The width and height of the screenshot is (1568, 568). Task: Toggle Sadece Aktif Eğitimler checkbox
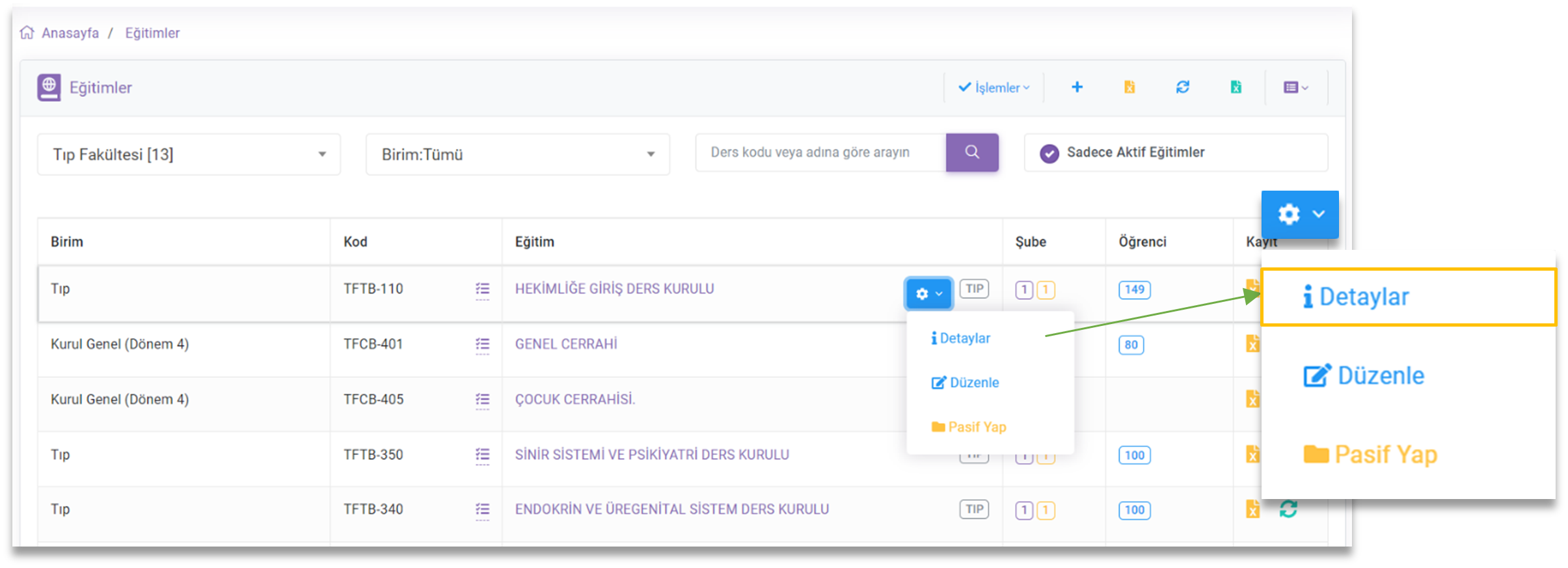coord(1049,153)
